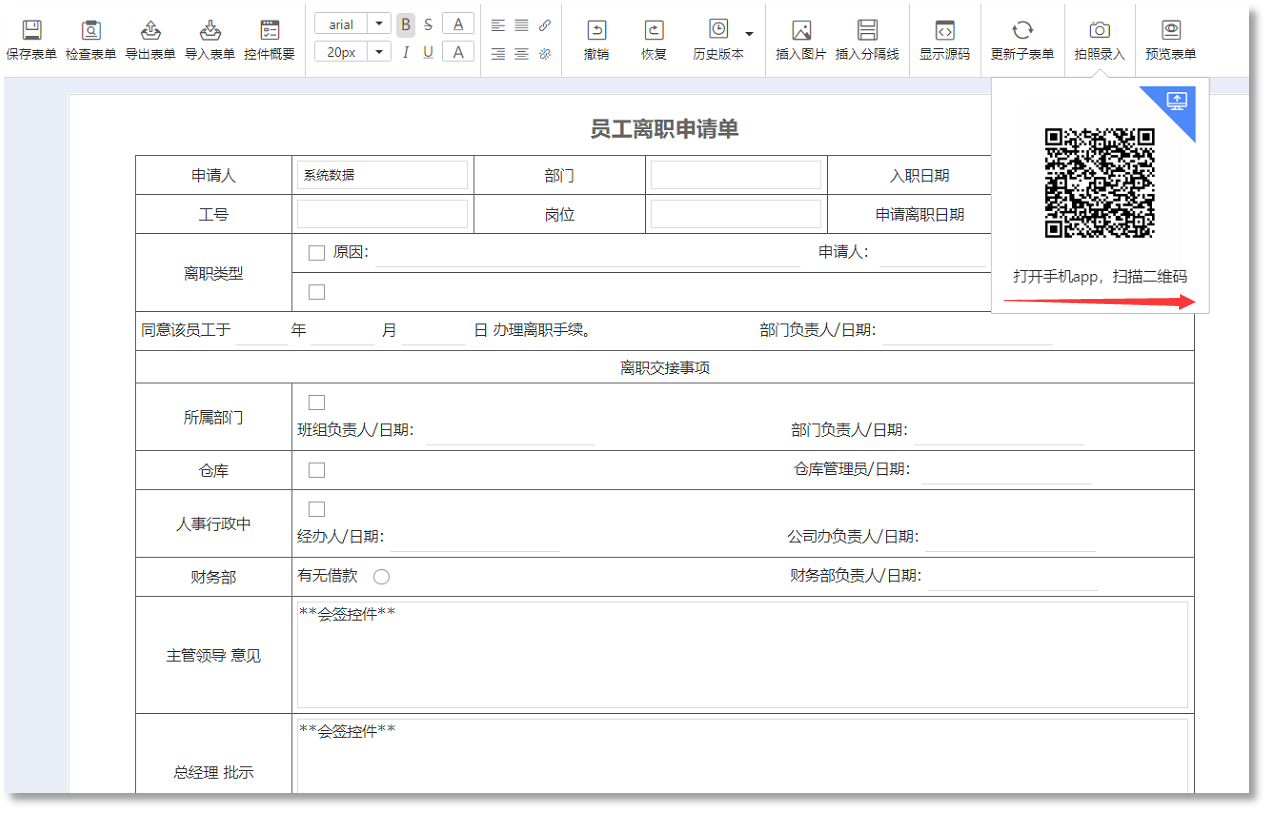Click the 部门 input field
This screenshot has height=813, width=1269.
(x=736, y=175)
